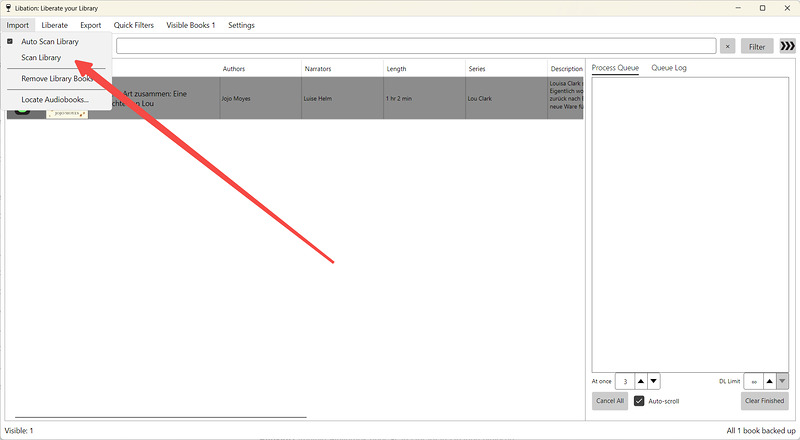Viewport: 800px width, 440px height.
Task: Apply the search with the Filter button
Action: click(757, 46)
